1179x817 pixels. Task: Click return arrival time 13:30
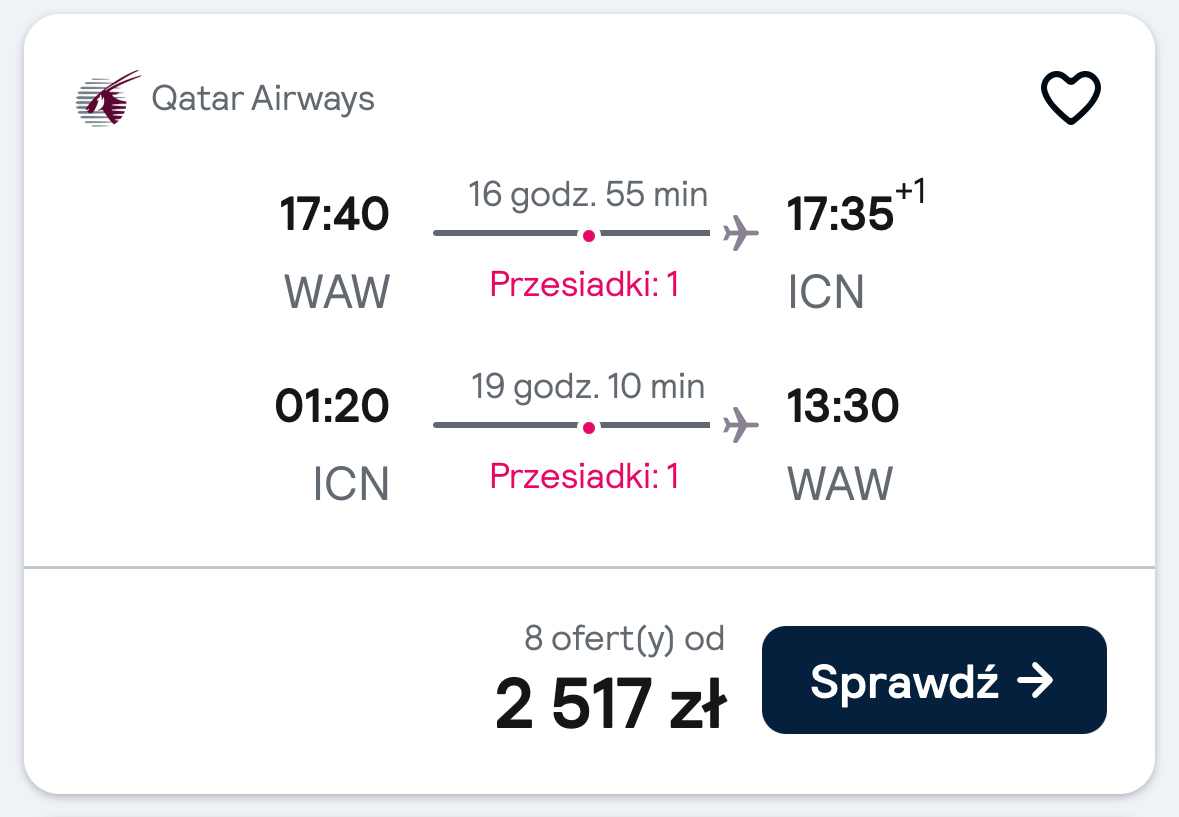(843, 406)
